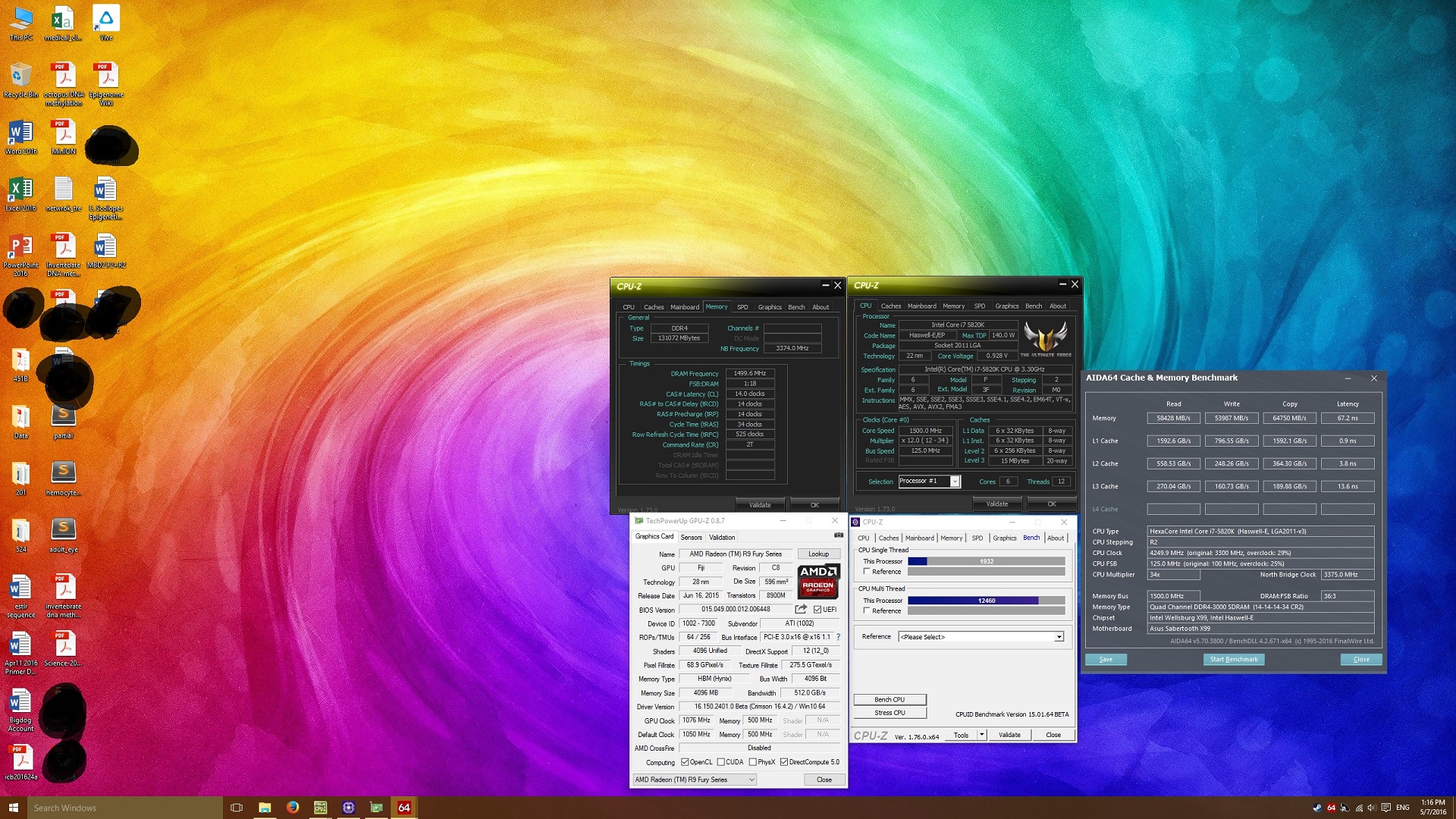The height and width of the screenshot is (819, 1456).
Task: Open Task View on the taskbar
Action: click(x=236, y=808)
